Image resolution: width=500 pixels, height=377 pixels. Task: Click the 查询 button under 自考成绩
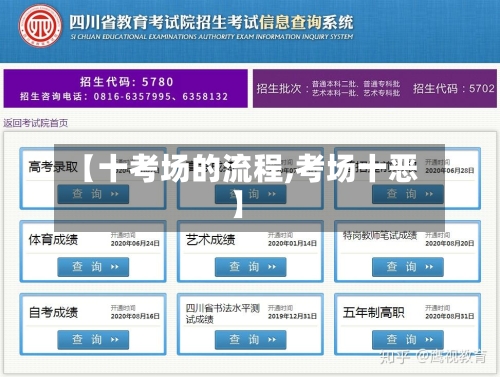(x=93, y=340)
